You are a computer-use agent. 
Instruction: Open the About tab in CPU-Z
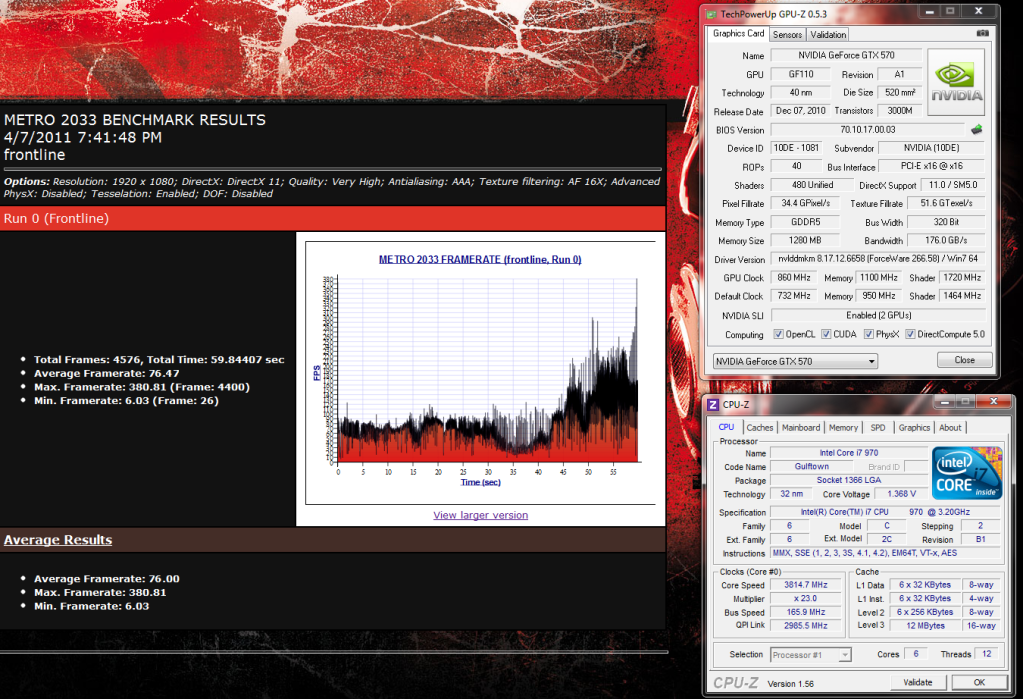coord(950,427)
